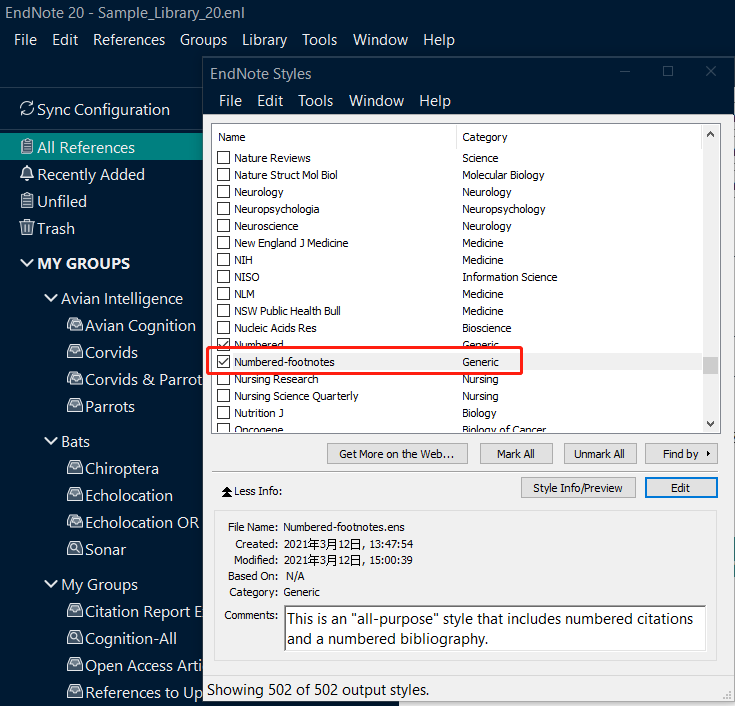Click the Recently Added bell icon
The height and width of the screenshot is (706, 735).
tap(27, 174)
